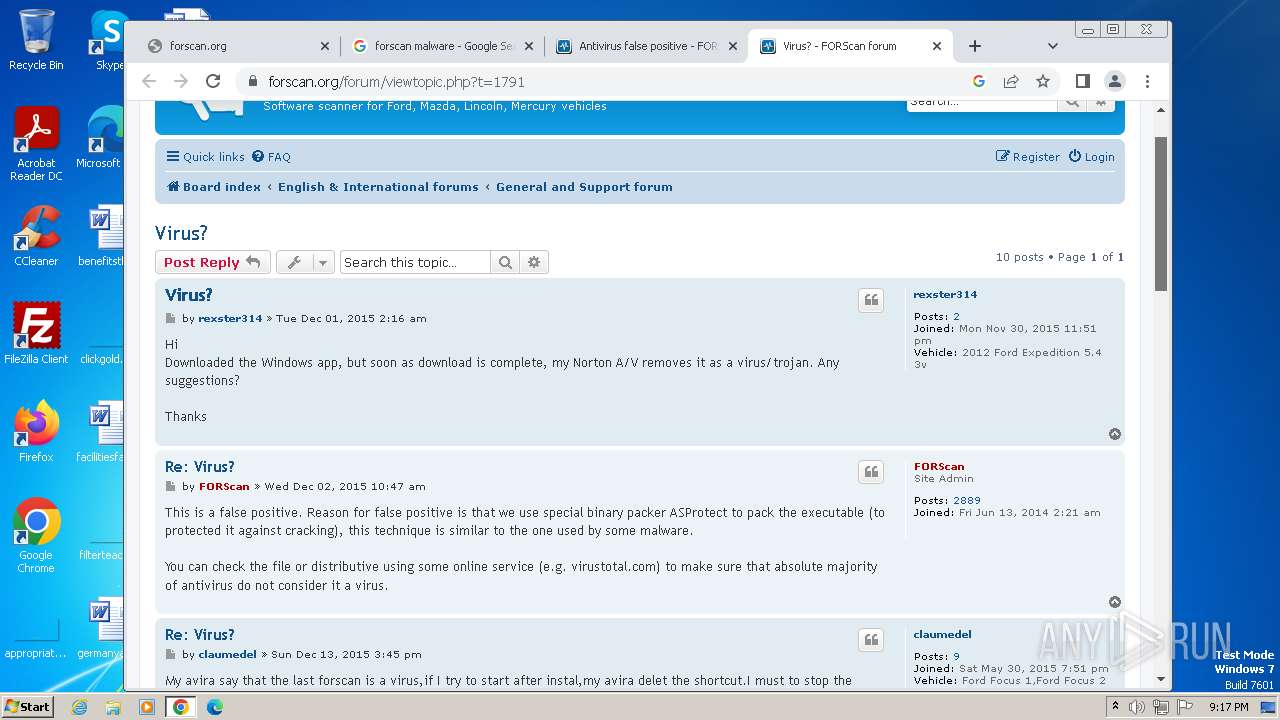Click the Post Reply button
Screen dimensions: 1280x720
[212, 262]
